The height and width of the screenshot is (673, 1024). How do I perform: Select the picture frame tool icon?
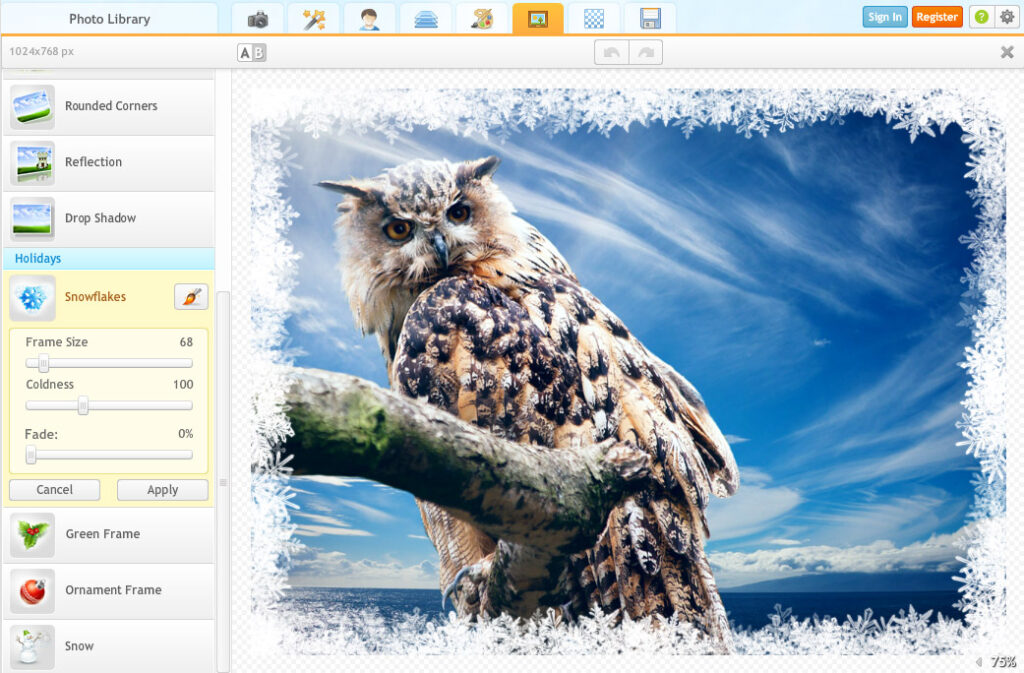point(540,16)
